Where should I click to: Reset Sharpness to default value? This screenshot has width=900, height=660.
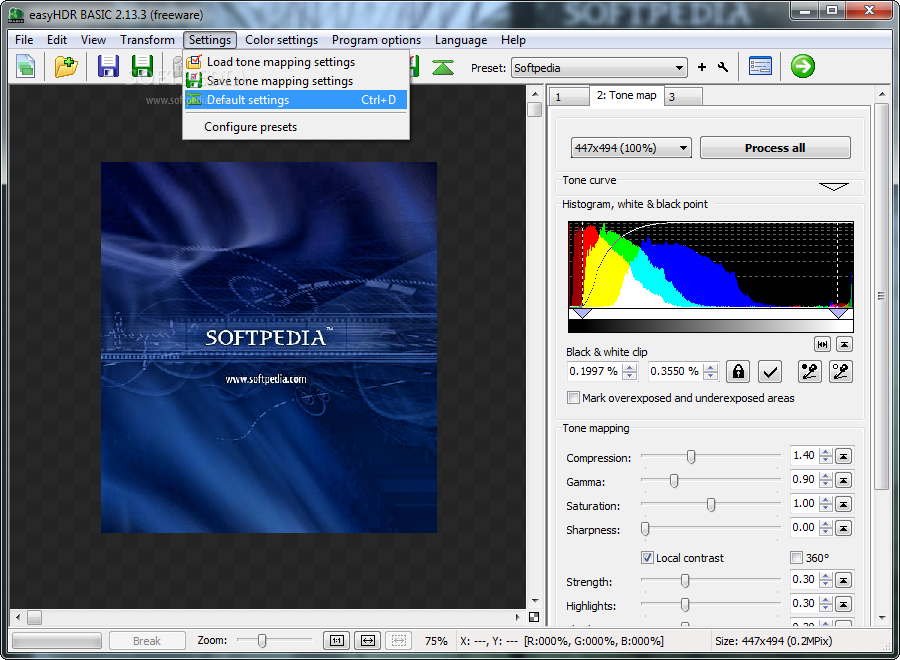pyautogui.click(x=843, y=529)
